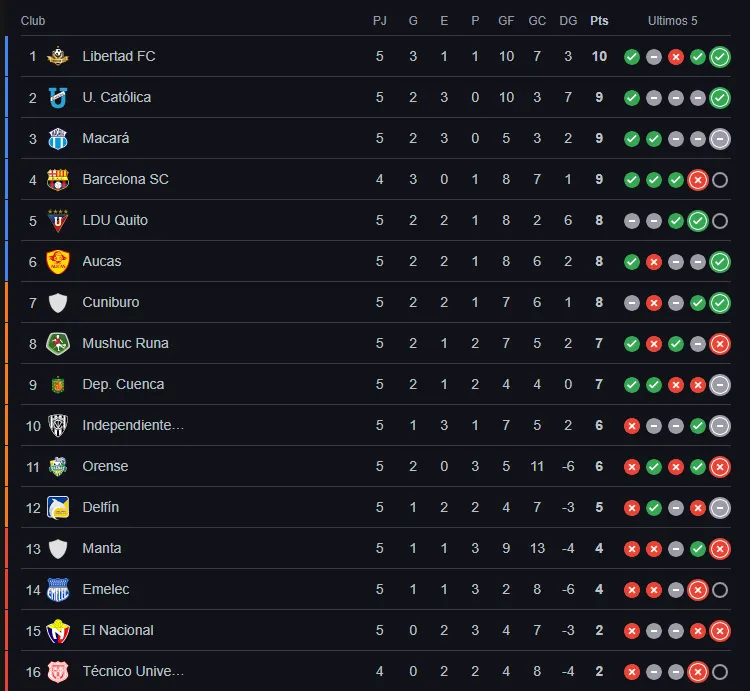The image size is (750, 691).
Task: Click the PJ column header
Action: (380, 21)
